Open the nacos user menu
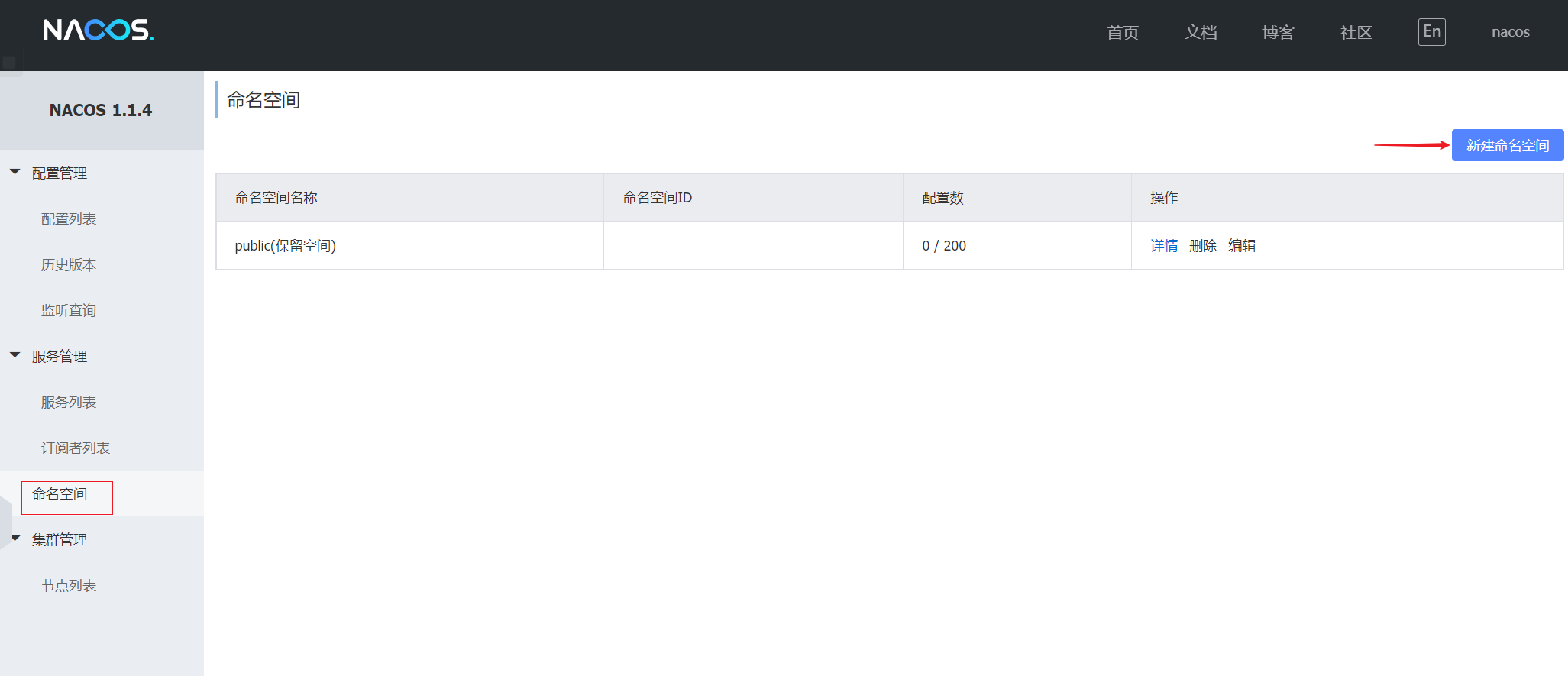The width and height of the screenshot is (1568, 676). (1511, 32)
